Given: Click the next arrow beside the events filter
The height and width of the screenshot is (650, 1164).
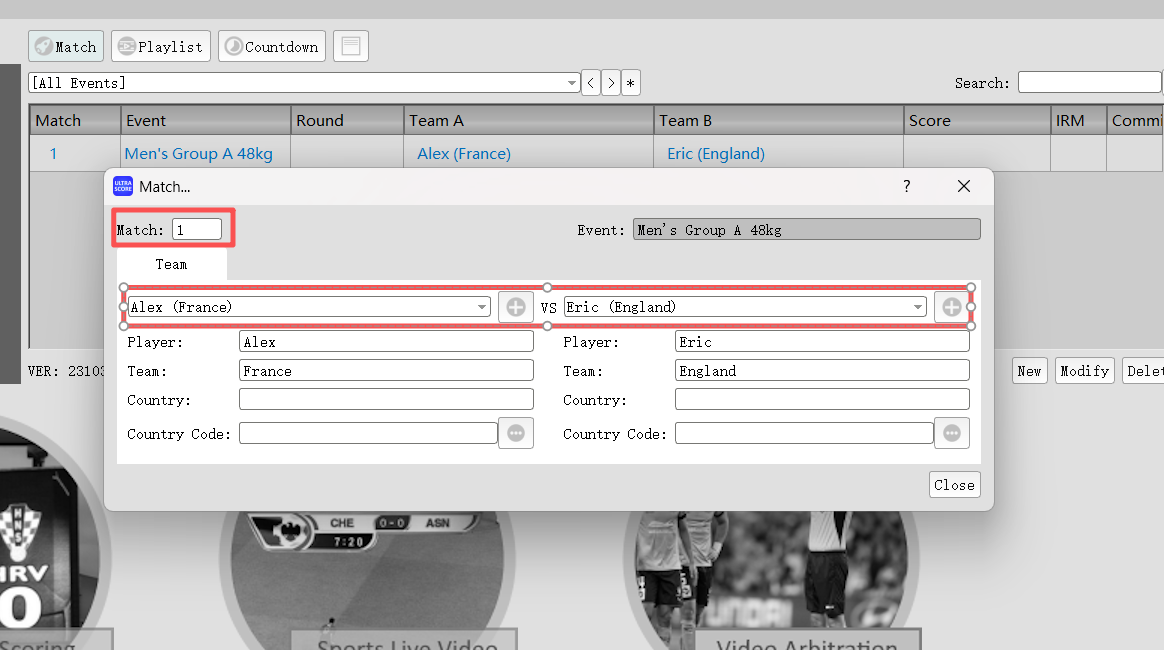Looking at the screenshot, I should click(610, 82).
